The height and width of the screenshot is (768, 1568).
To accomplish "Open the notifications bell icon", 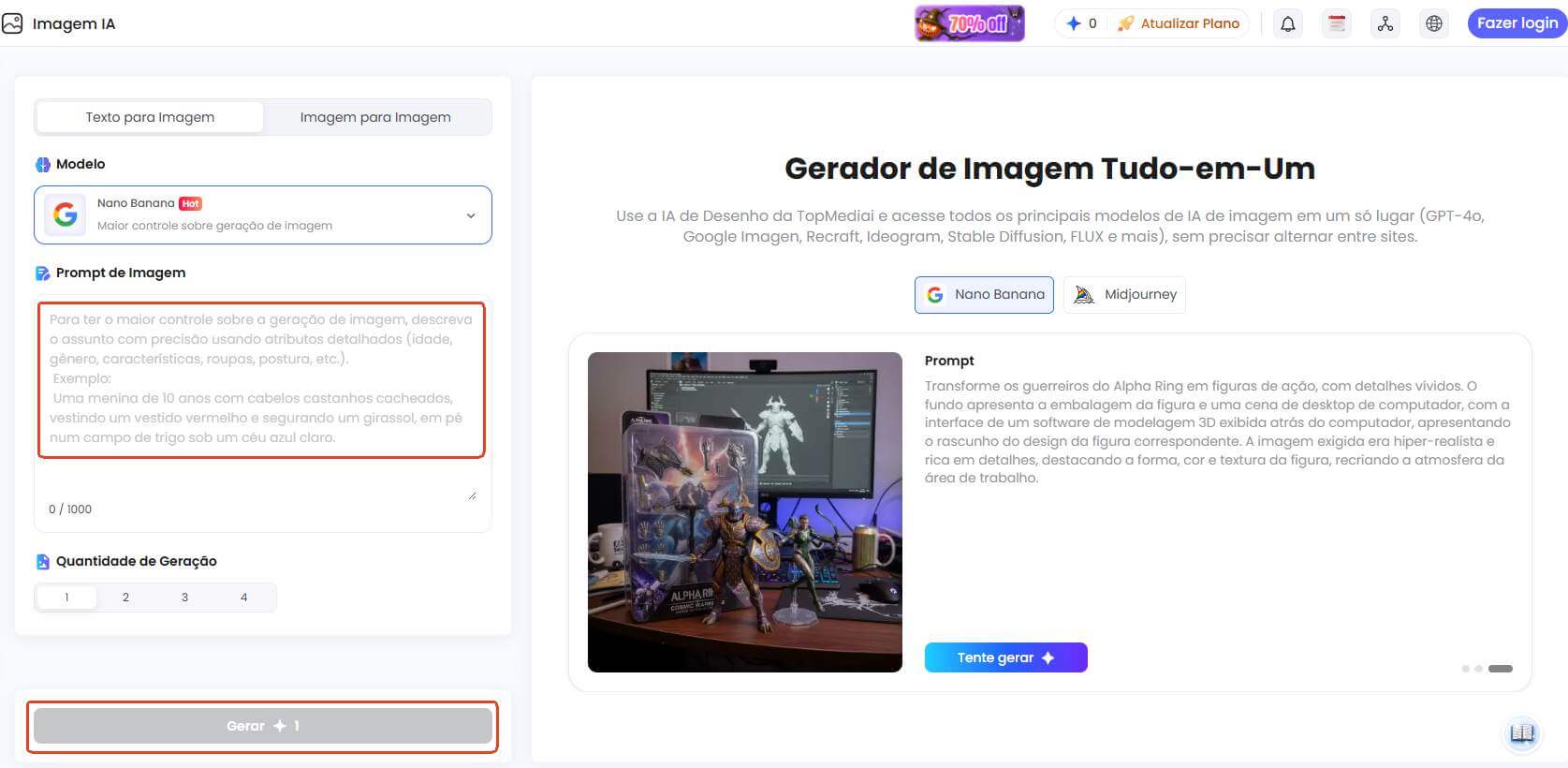I will [x=1288, y=23].
